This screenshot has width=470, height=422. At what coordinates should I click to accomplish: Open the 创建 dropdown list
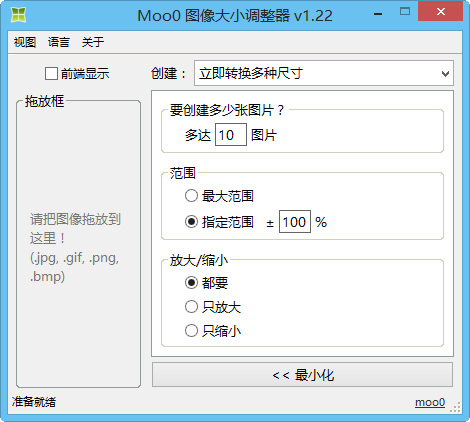[324, 73]
